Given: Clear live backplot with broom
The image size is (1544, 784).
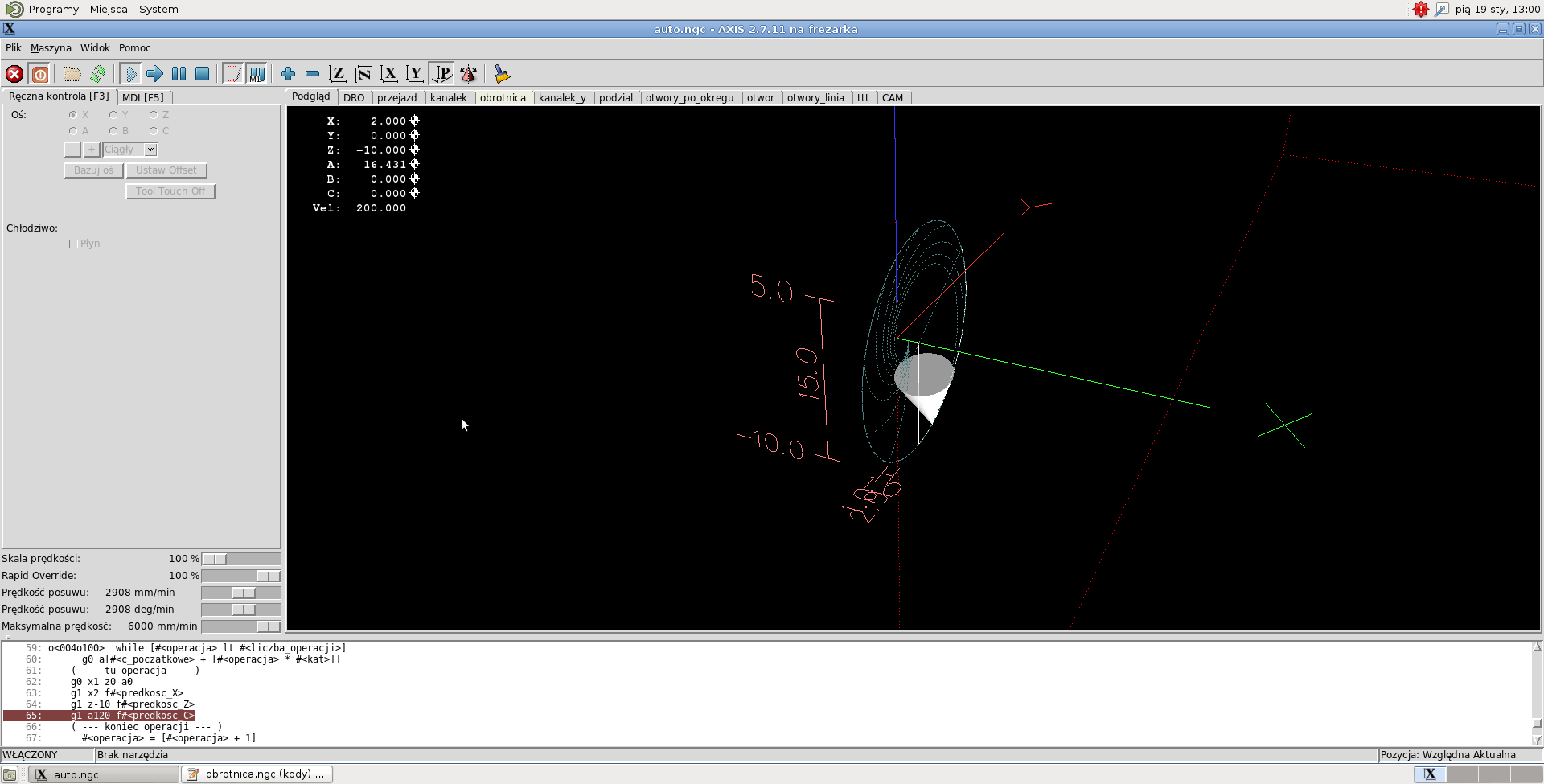Looking at the screenshot, I should tap(502, 74).
